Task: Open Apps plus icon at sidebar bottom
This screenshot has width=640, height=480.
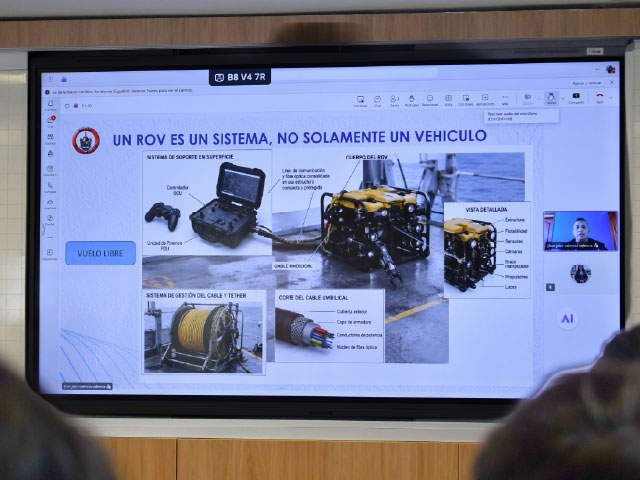Action: (49, 254)
